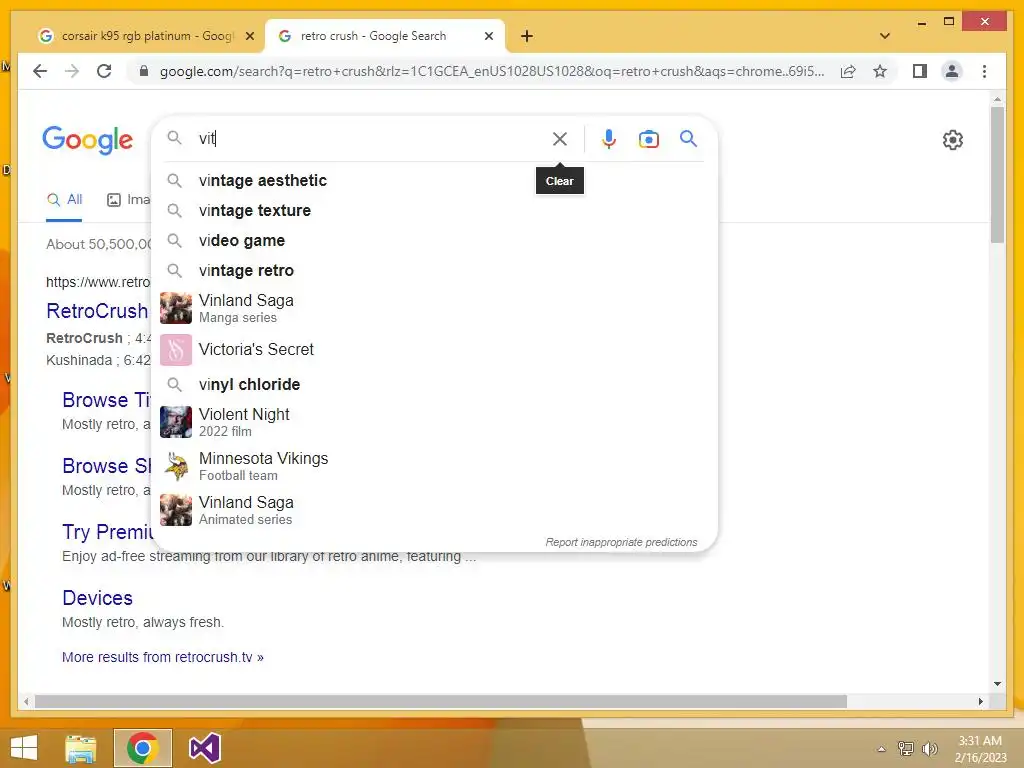The image size is (1024, 768).
Task: Go forward in Chrome
Action: click(72, 71)
